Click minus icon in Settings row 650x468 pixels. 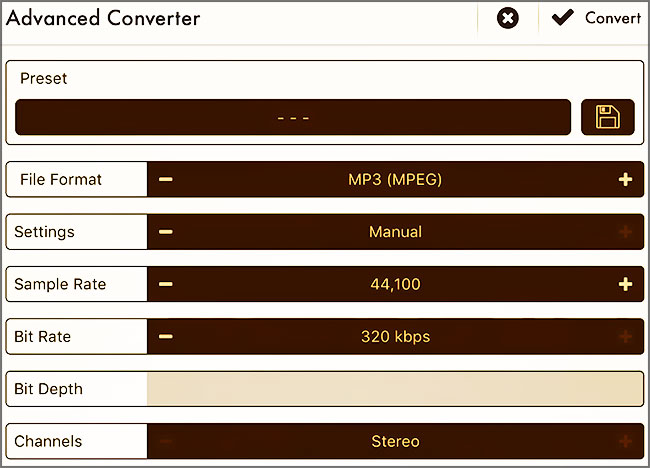coord(166,232)
